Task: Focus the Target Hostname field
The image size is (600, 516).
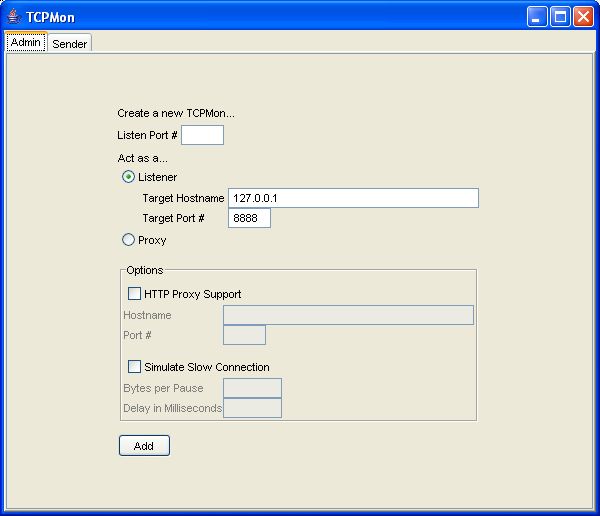Action: [353, 198]
